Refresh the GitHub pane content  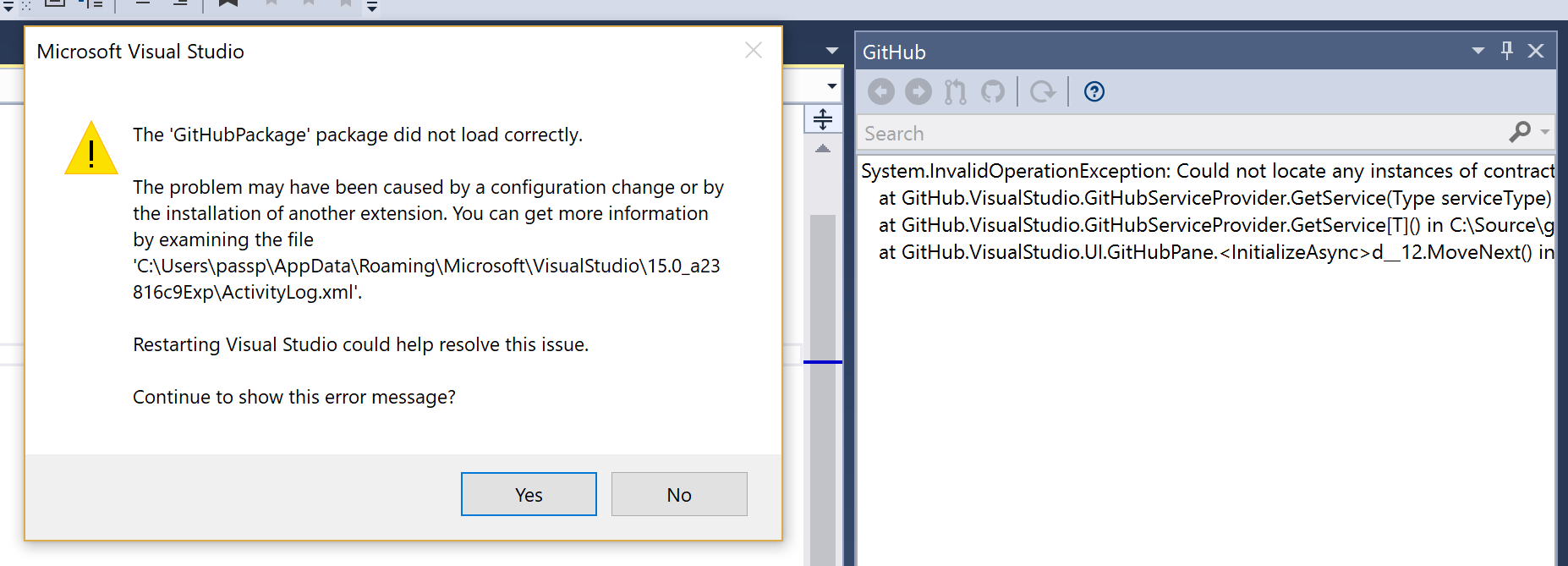point(1042,91)
